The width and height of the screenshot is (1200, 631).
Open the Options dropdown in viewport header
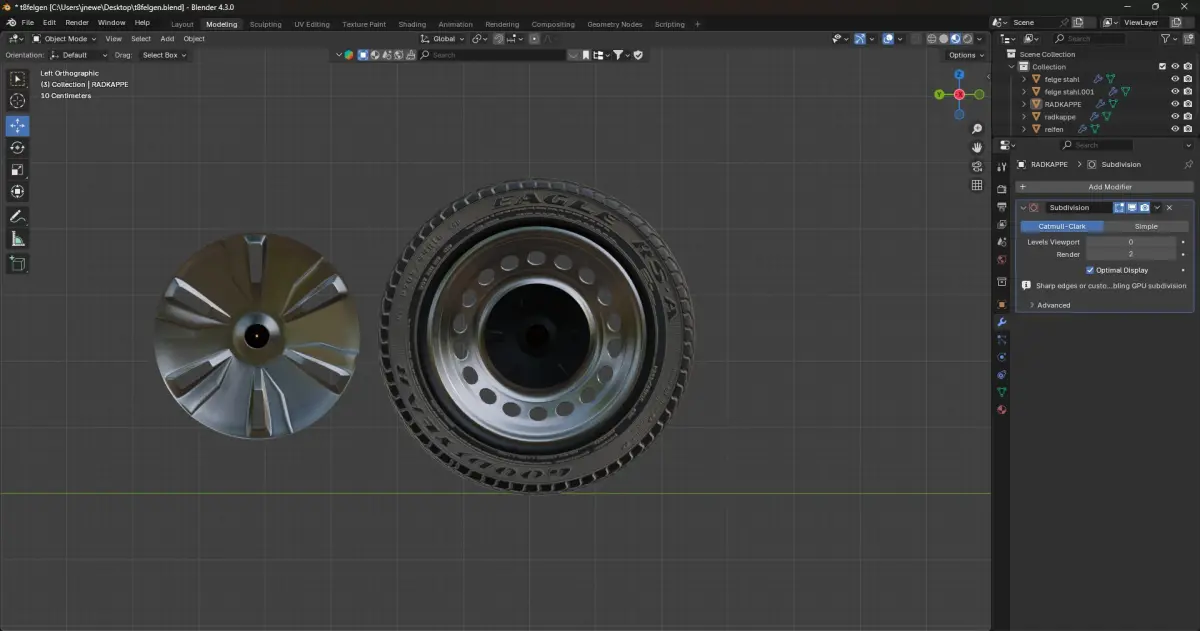click(x=965, y=55)
